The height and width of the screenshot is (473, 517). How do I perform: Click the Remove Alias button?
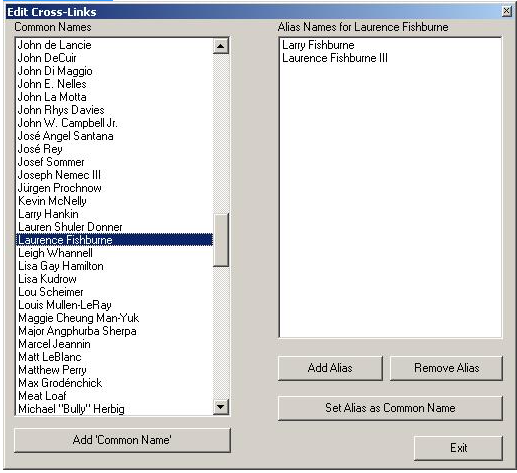446,368
